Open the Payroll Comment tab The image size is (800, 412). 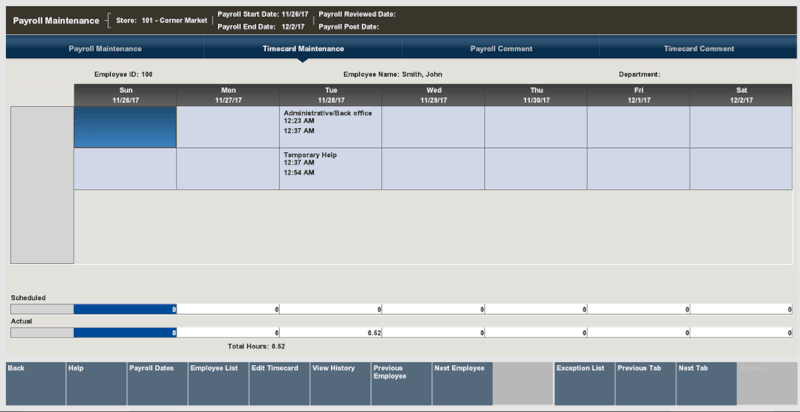tap(501, 49)
